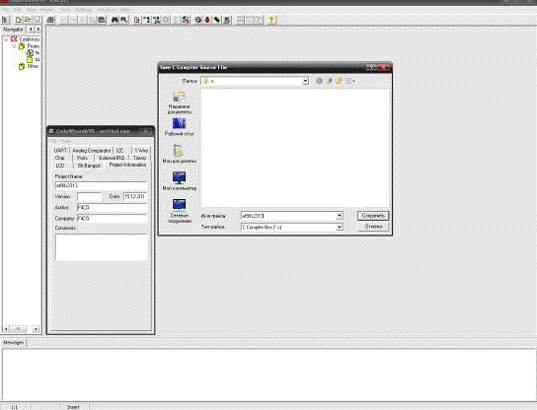Click the New file toolbar icon
The height and width of the screenshot is (410, 537).
tap(18, 20)
